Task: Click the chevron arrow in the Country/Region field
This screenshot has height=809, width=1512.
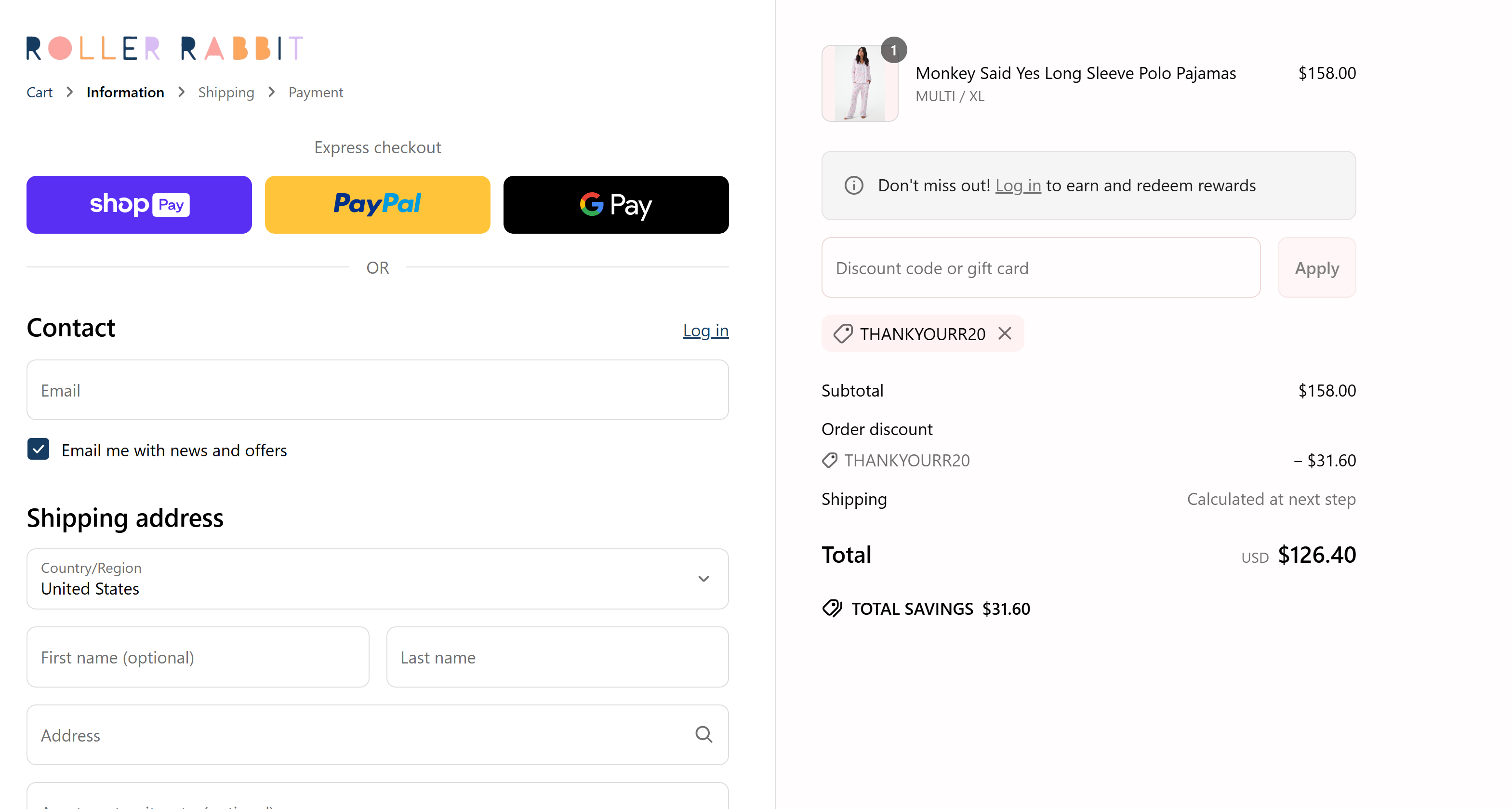Action: point(703,579)
